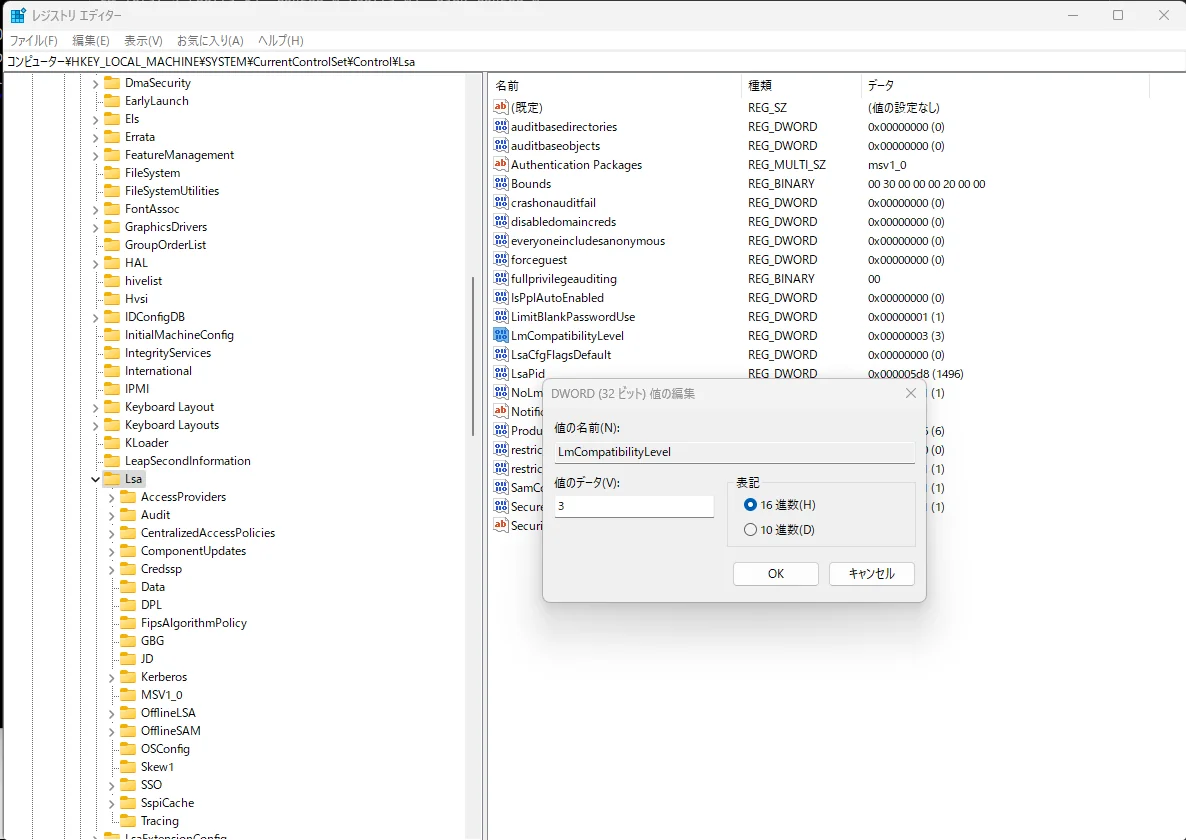The width and height of the screenshot is (1186, 840).
Task: Click the Kerberos folder icon
Action: click(128, 677)
